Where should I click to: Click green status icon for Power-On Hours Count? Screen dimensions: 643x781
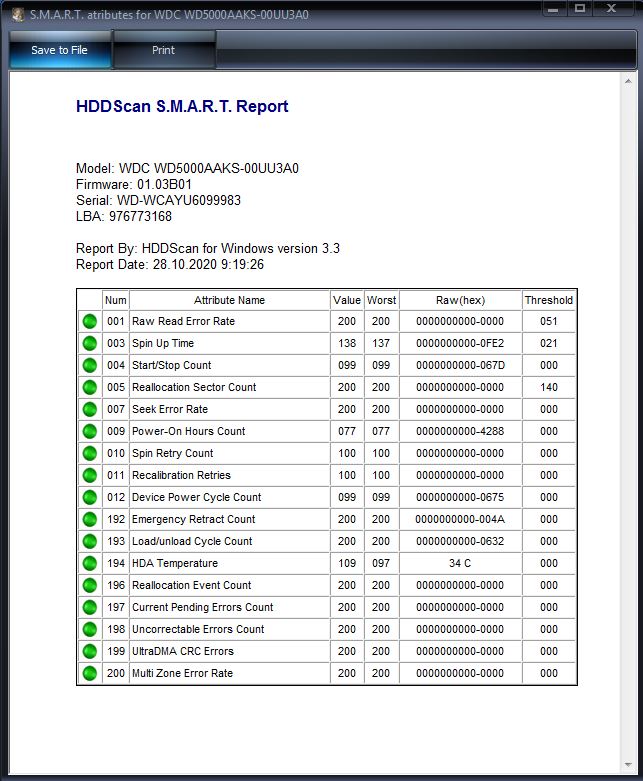[90, 431]
